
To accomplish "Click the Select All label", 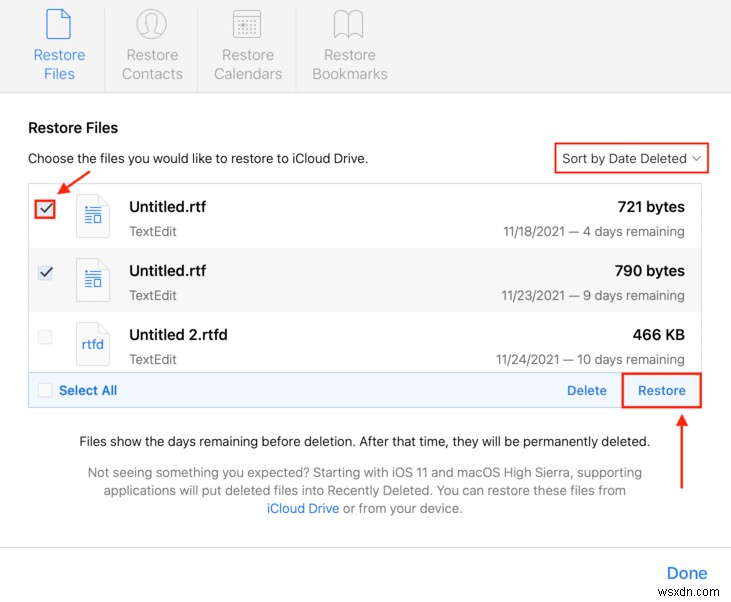I will (x=88, y=390).
